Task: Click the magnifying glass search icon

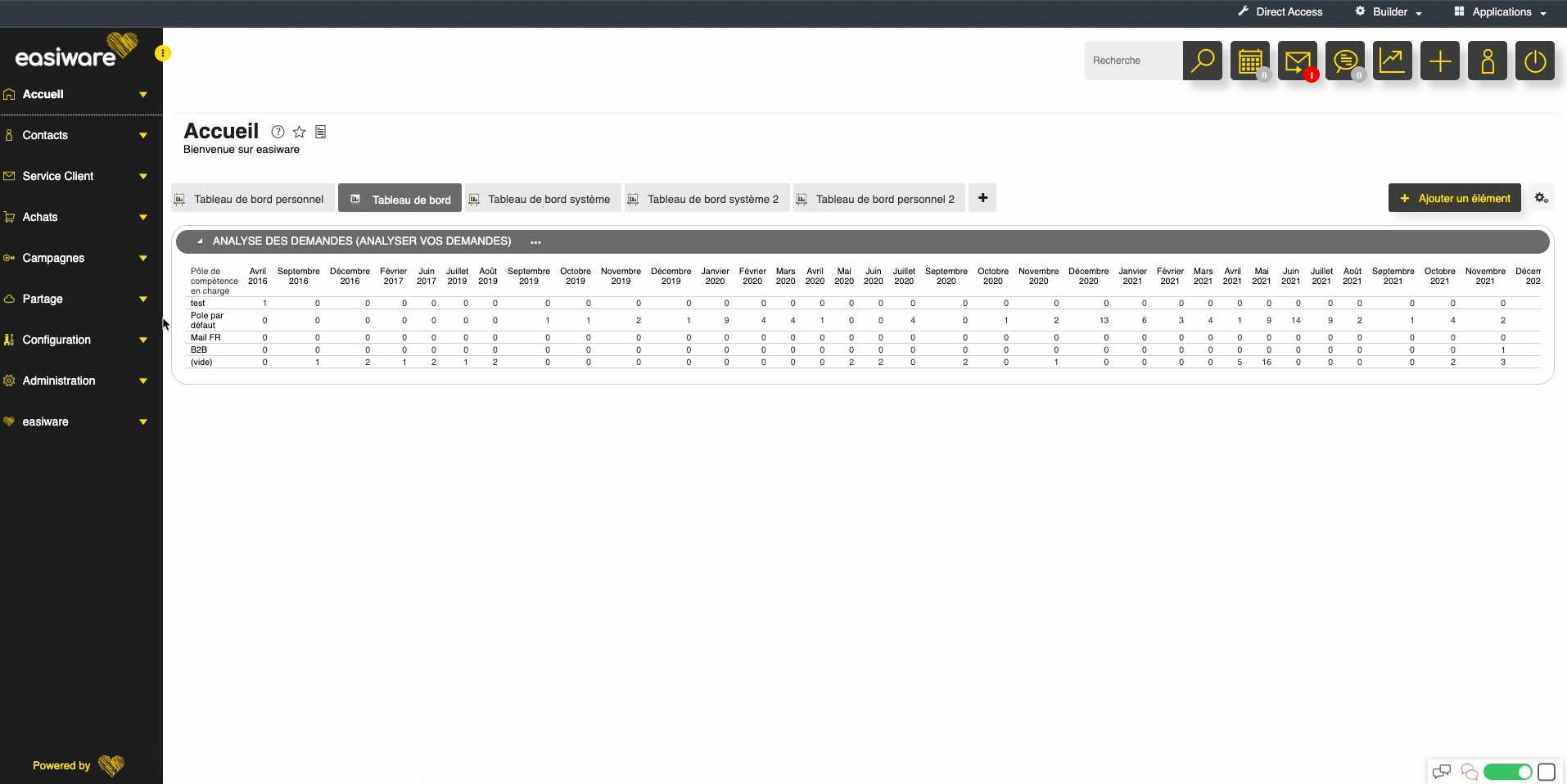Action: [x=1202, y=61]
